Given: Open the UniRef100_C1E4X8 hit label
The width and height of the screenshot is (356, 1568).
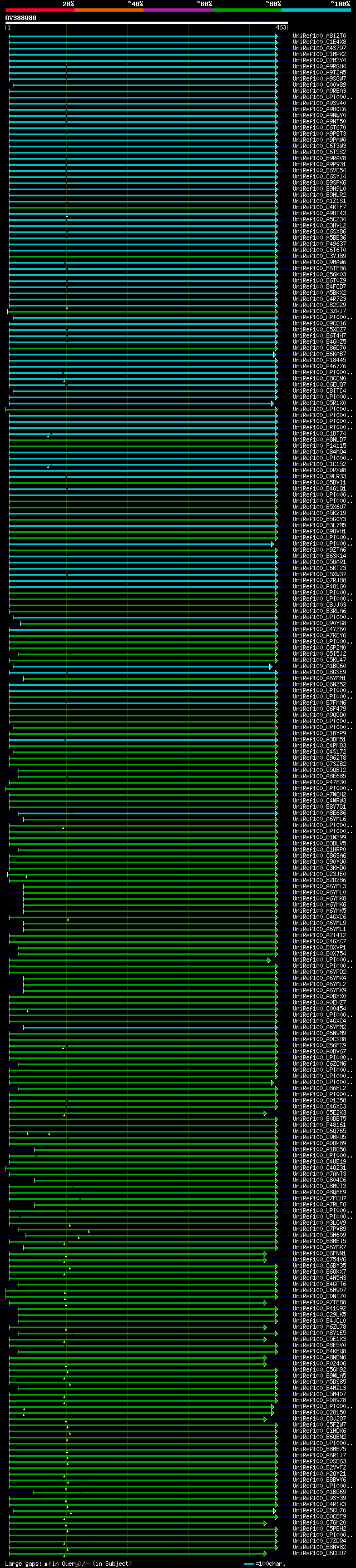Looking at the screenshot, I should point(319,42).
